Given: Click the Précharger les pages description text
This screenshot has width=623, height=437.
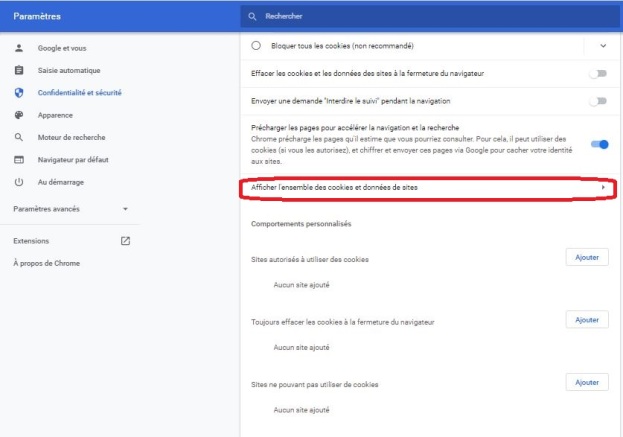Looking at the screenshot, I should tap(412, 150).
